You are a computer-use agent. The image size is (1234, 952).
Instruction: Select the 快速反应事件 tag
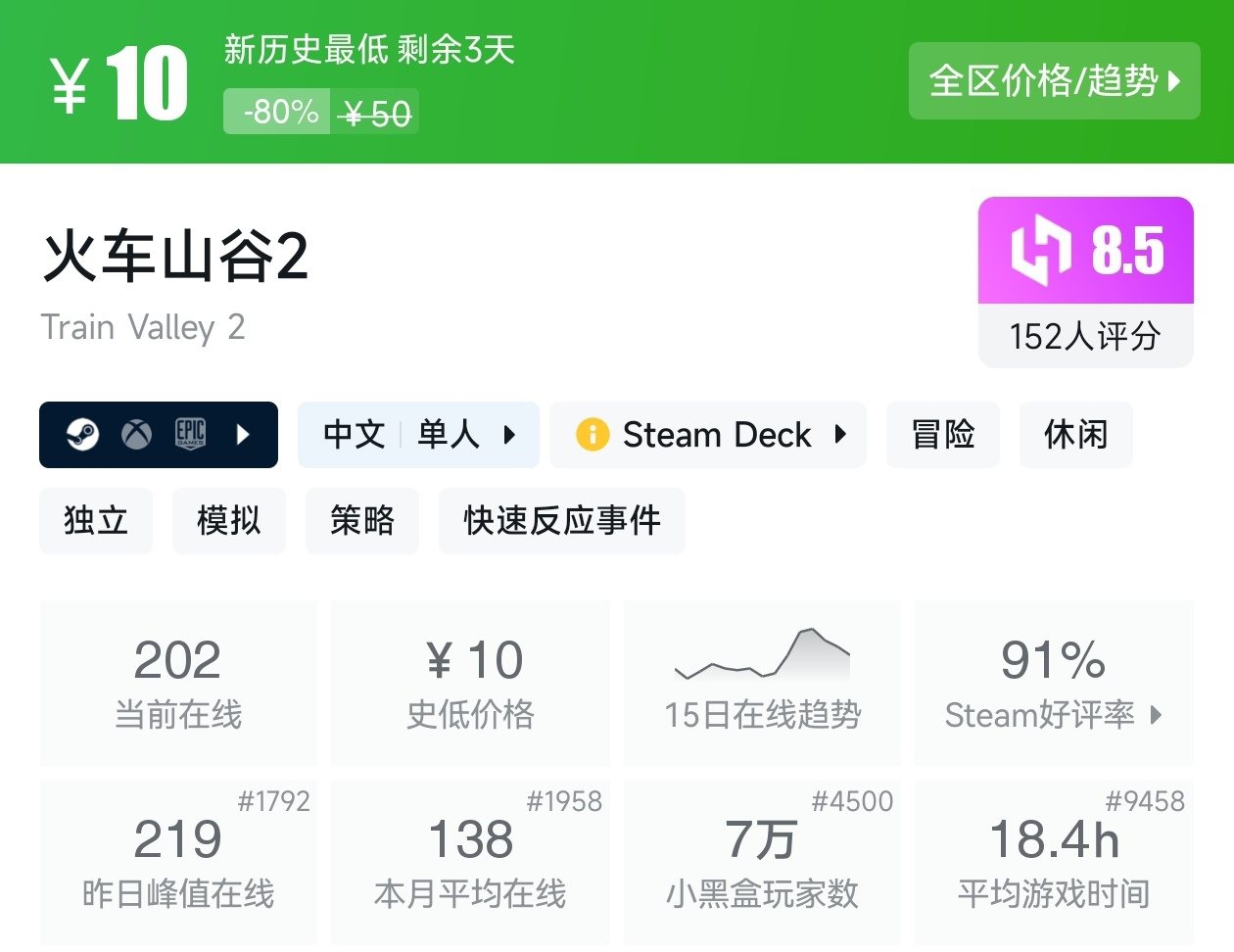[x=561, y=520]
